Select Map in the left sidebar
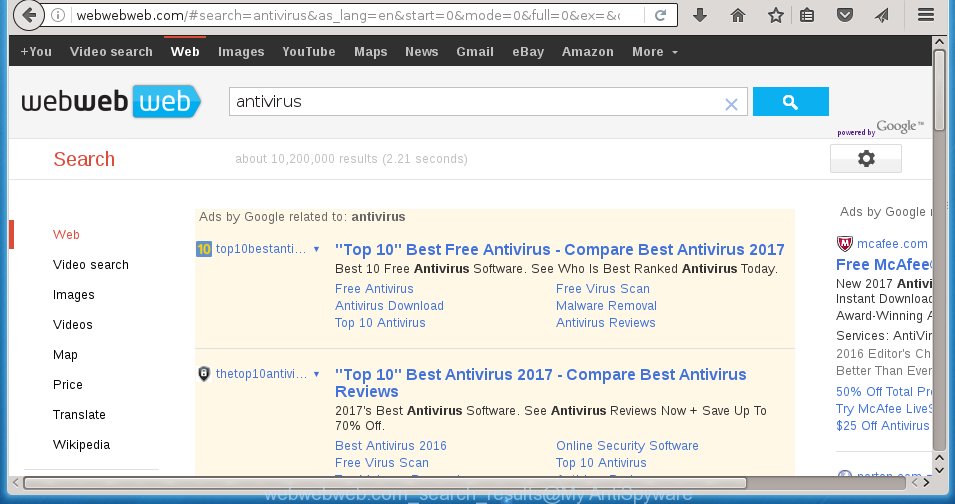Screen dimensions: 955x504 (65, 355)
